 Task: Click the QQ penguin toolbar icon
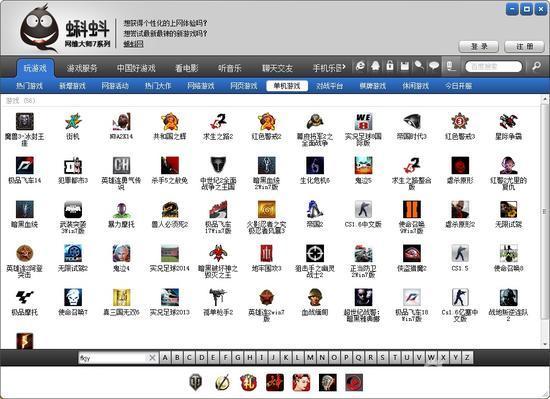pyautogui.click(x=375, y=66)
